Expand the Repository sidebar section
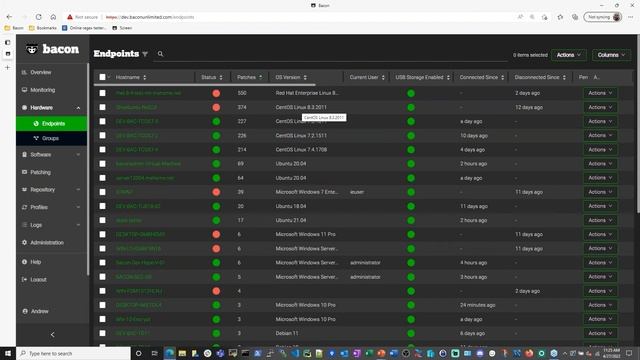 [78, 190]
